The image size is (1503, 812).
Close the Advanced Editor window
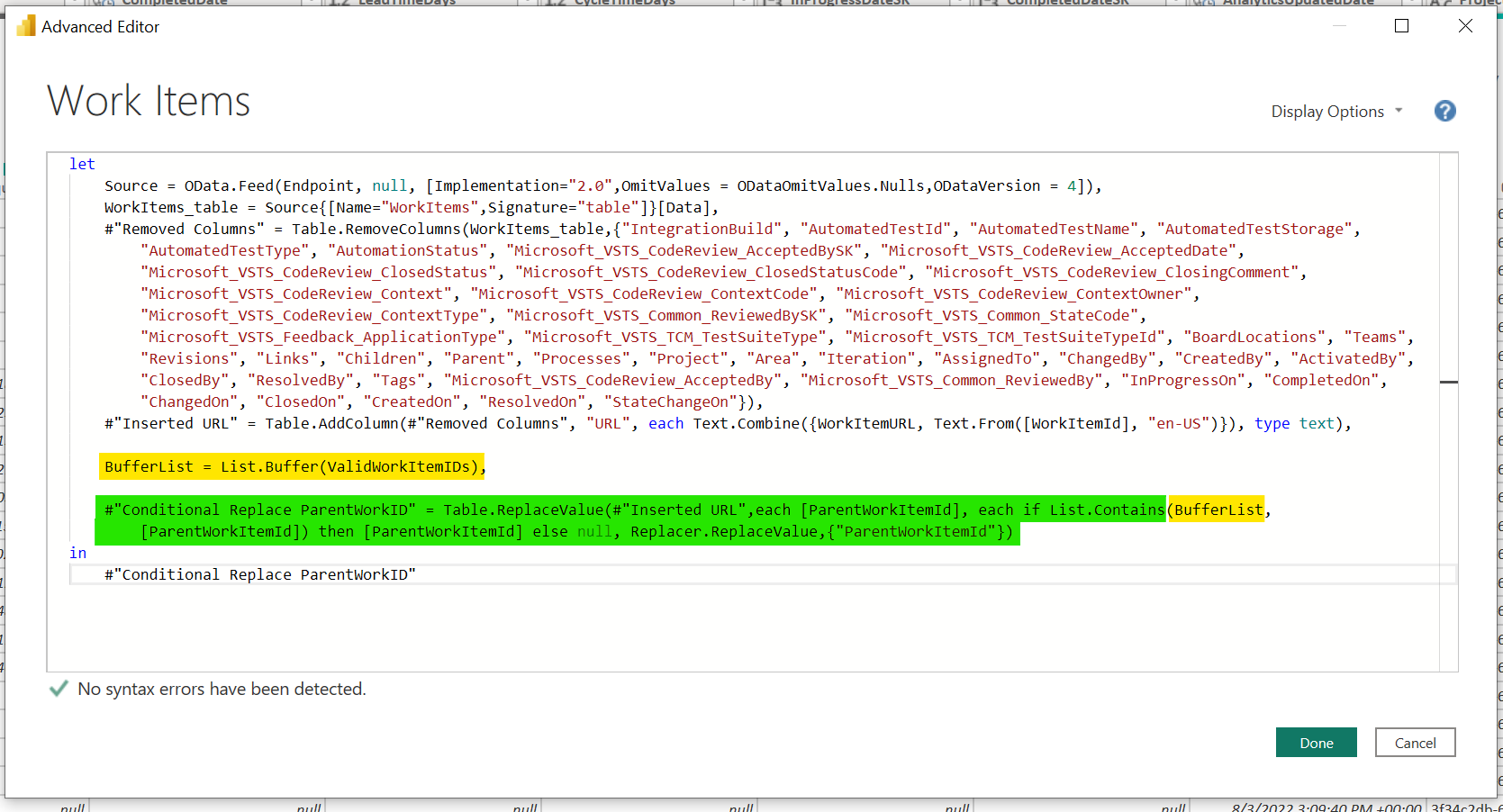1465,26
